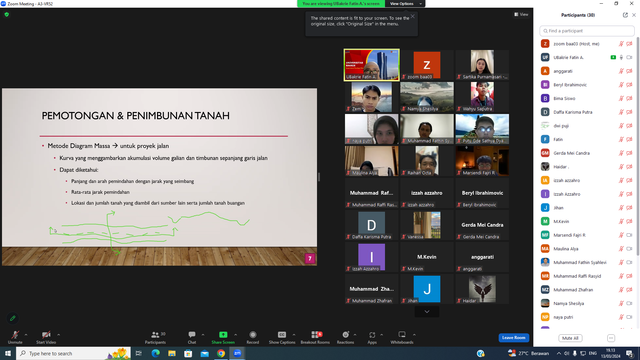Start Video from the Zoom toolbar

click(x=46, y=337)
